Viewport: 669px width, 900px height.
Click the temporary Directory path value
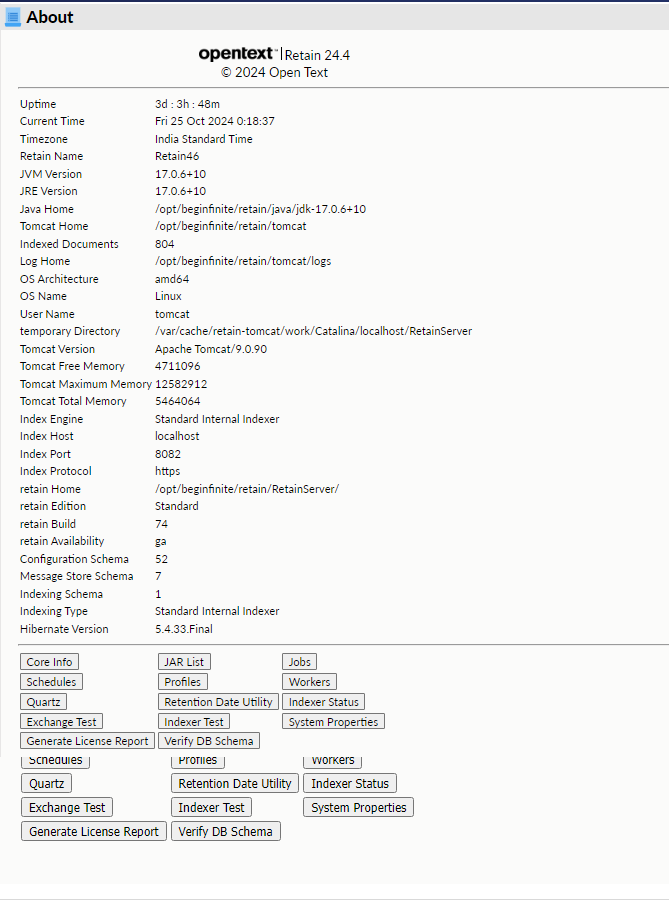click(313, 331)
